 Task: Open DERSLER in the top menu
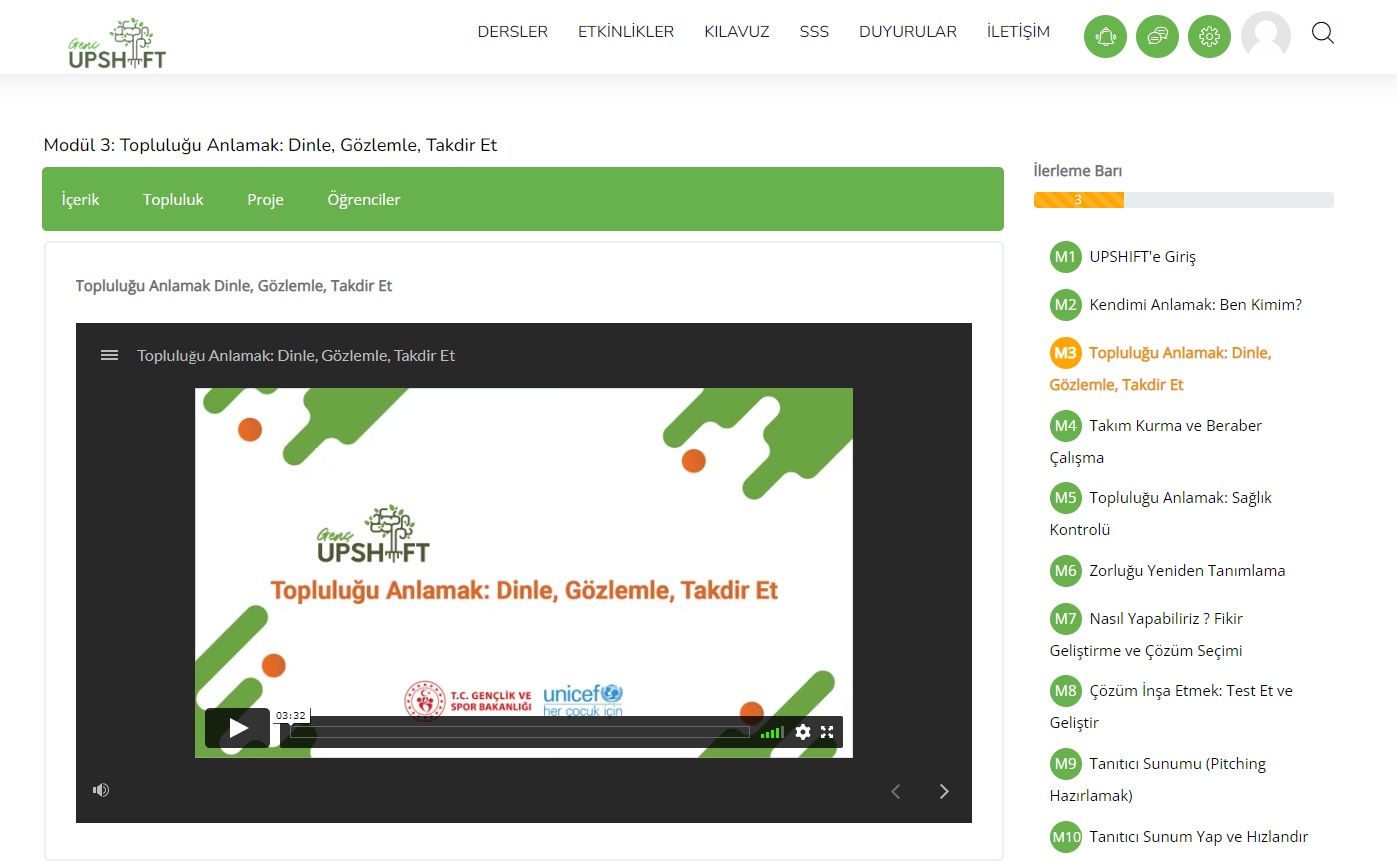pyautogui.click(x=512, y=32)
